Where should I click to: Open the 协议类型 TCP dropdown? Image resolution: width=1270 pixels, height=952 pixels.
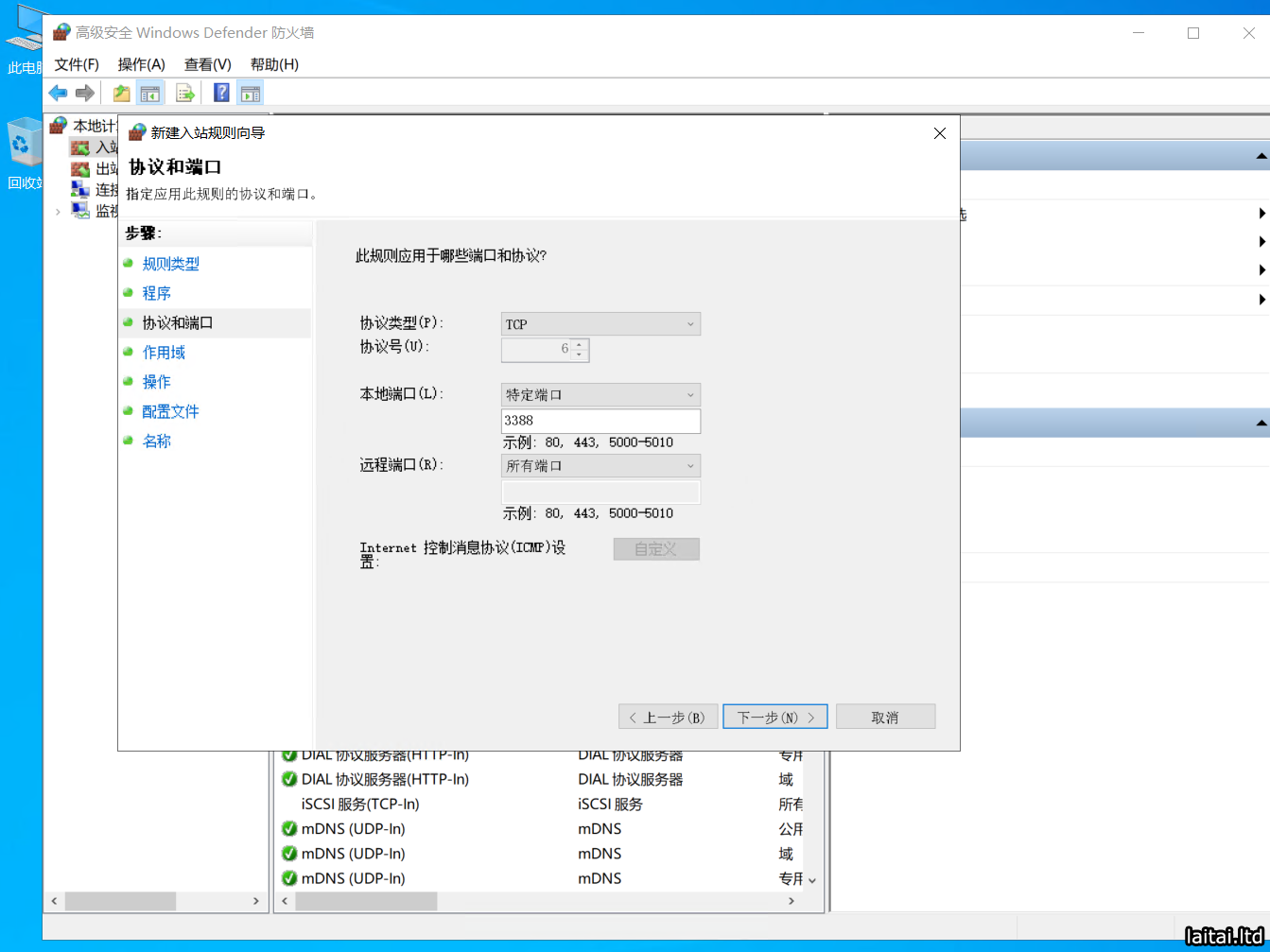click(600, 324)
